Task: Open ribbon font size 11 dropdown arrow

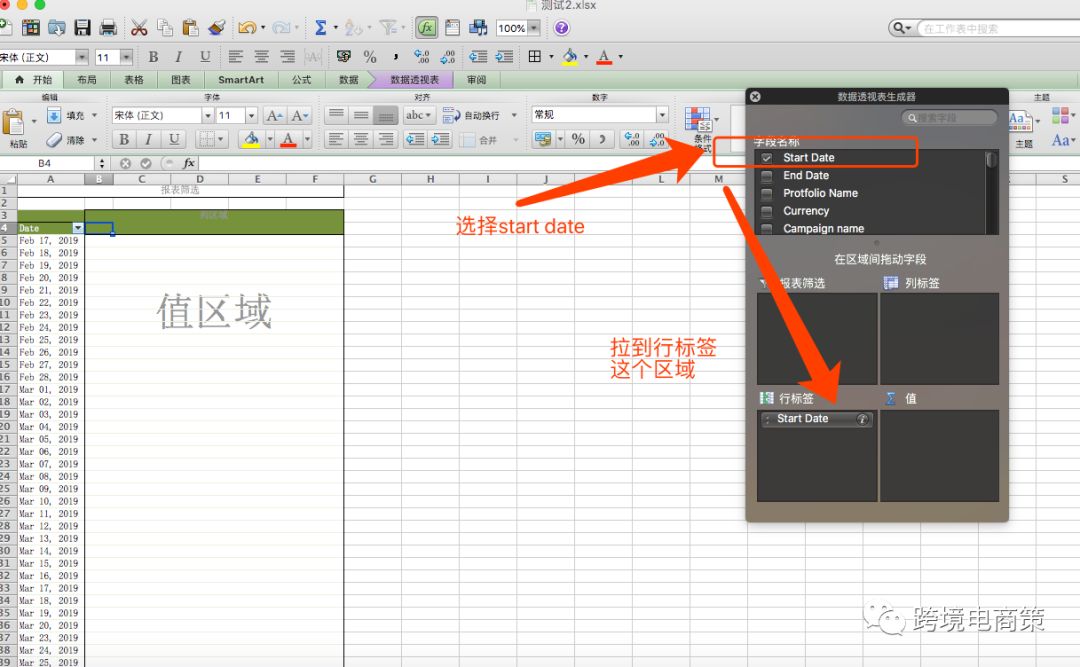Action: point(251,115)
